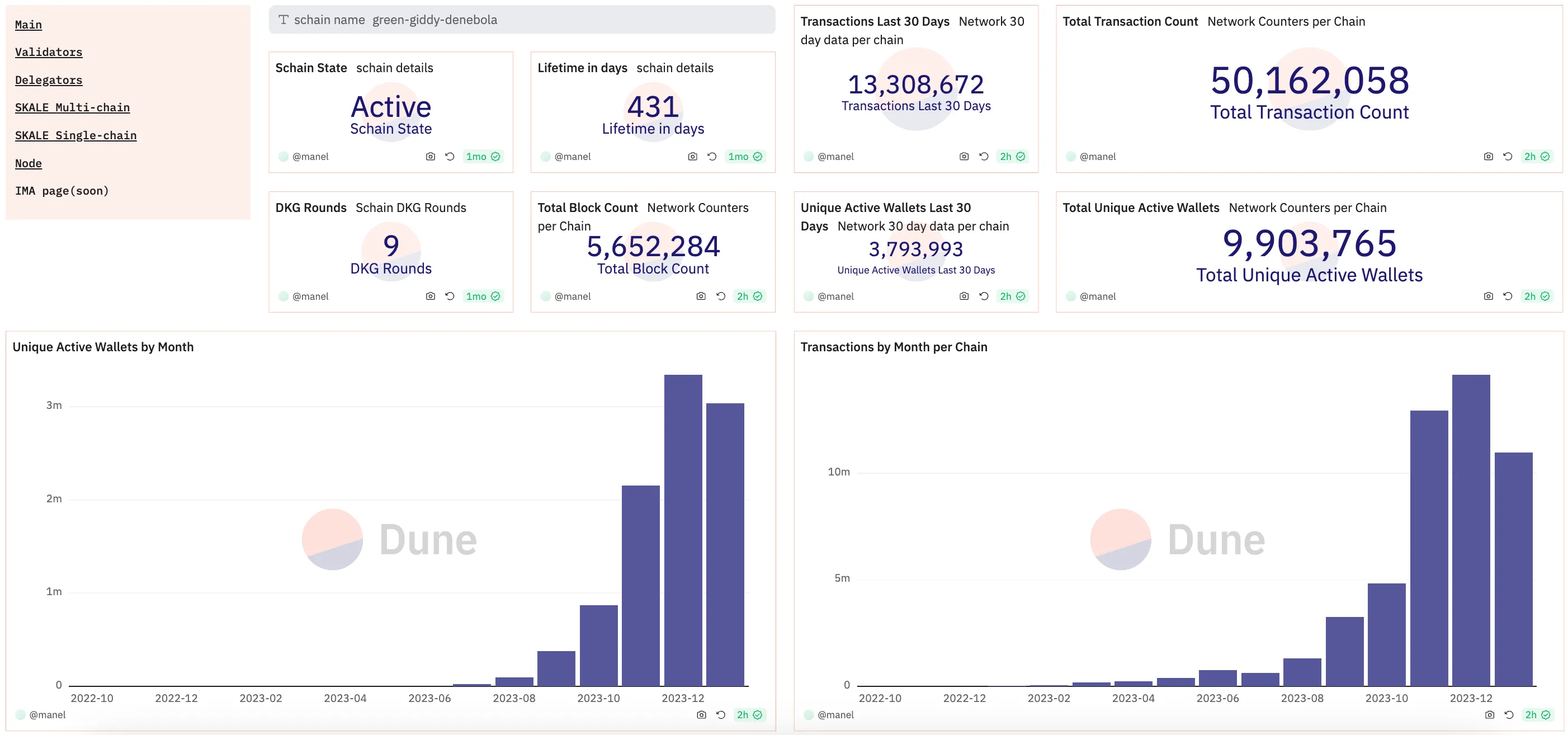Screen dimensions: 1568x735
Task: Open @manel author on Lifetime in days card
Action: pos(572,157)
